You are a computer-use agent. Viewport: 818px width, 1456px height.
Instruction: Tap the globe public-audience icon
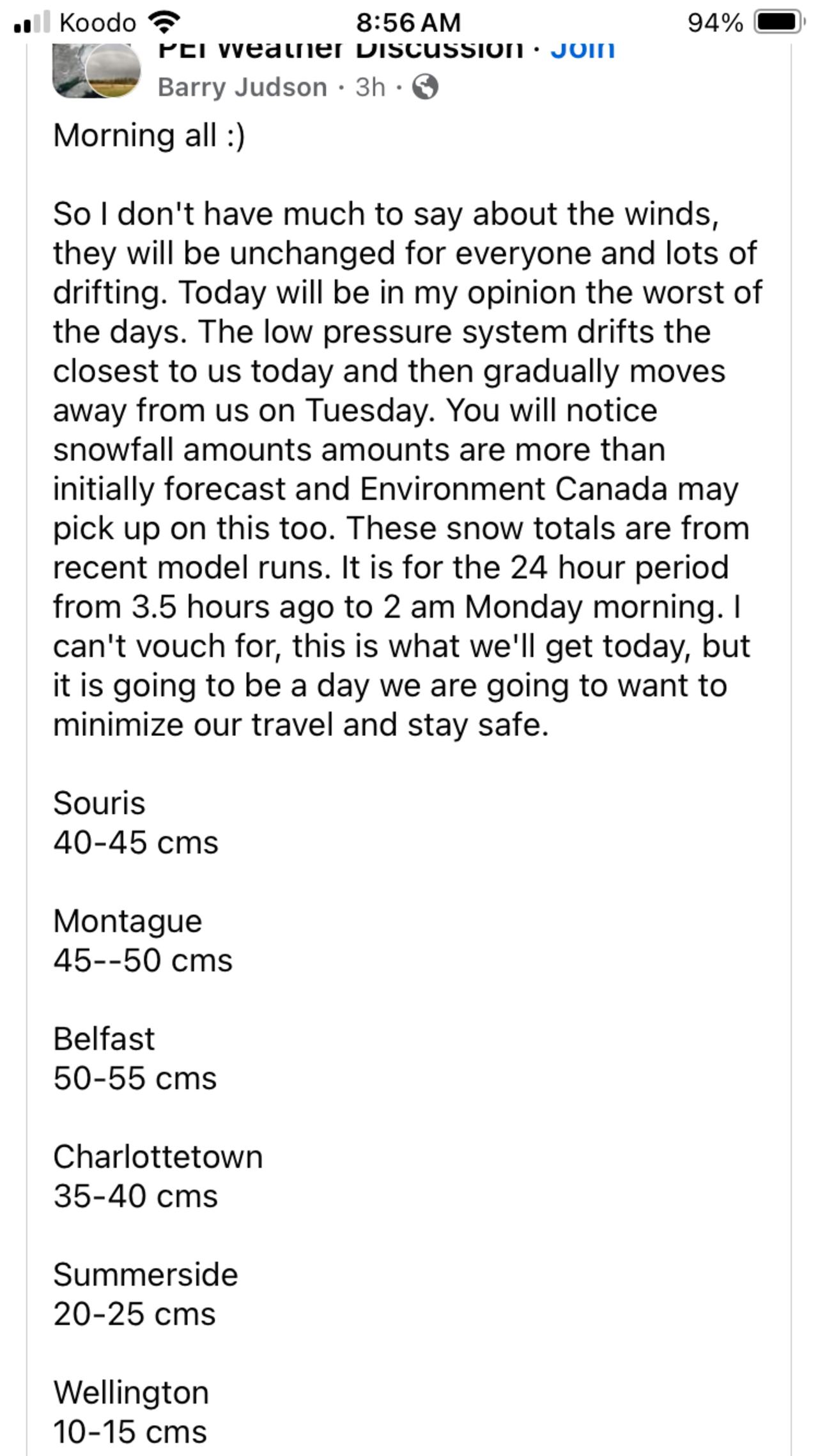[425, 87]
